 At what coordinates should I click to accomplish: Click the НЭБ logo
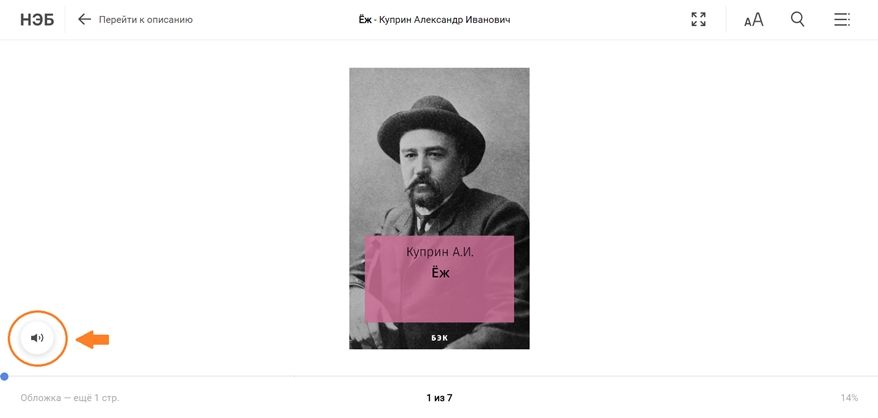[x=37, y=20]
